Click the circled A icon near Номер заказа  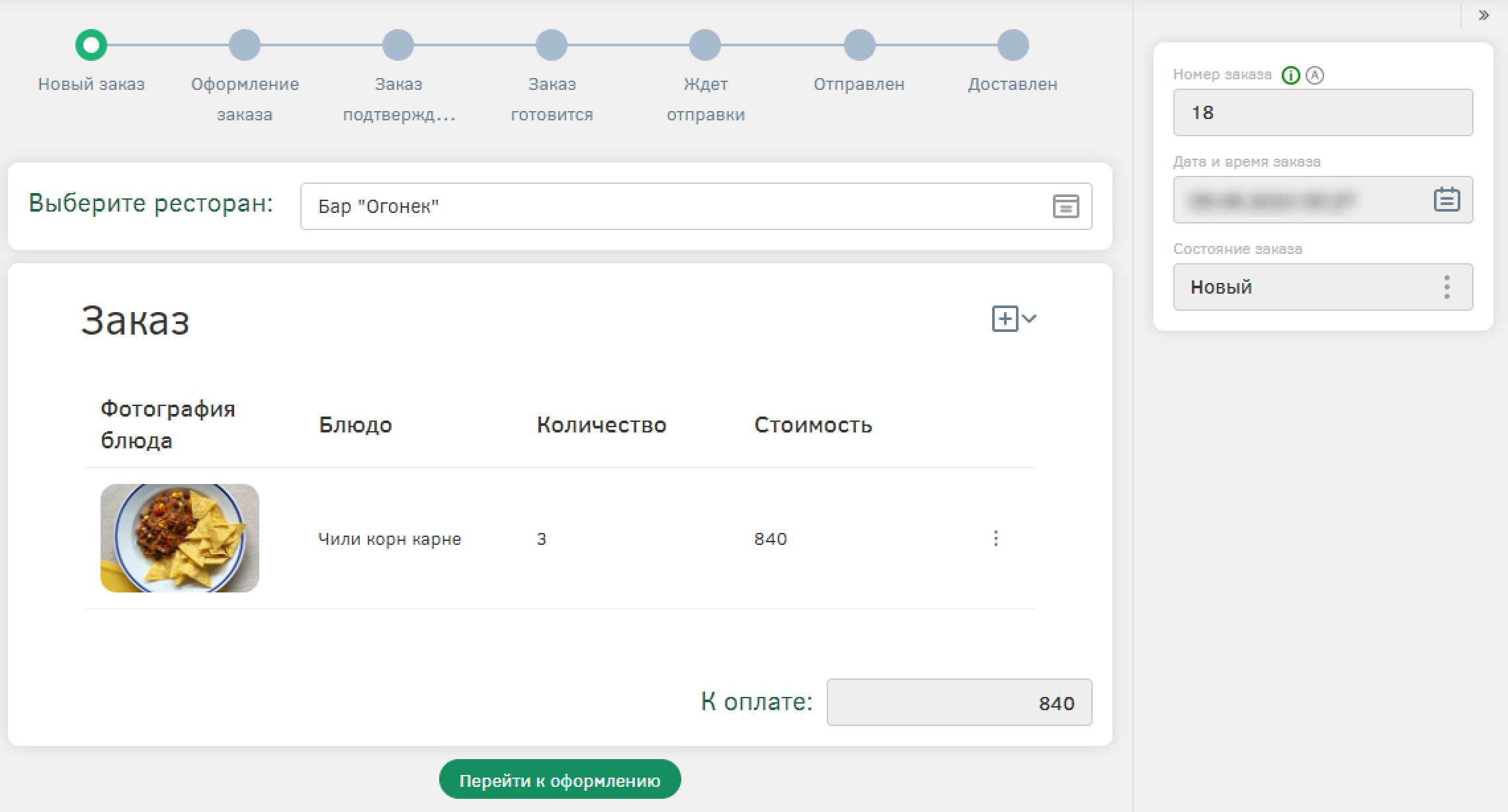tap(1315, 75)
